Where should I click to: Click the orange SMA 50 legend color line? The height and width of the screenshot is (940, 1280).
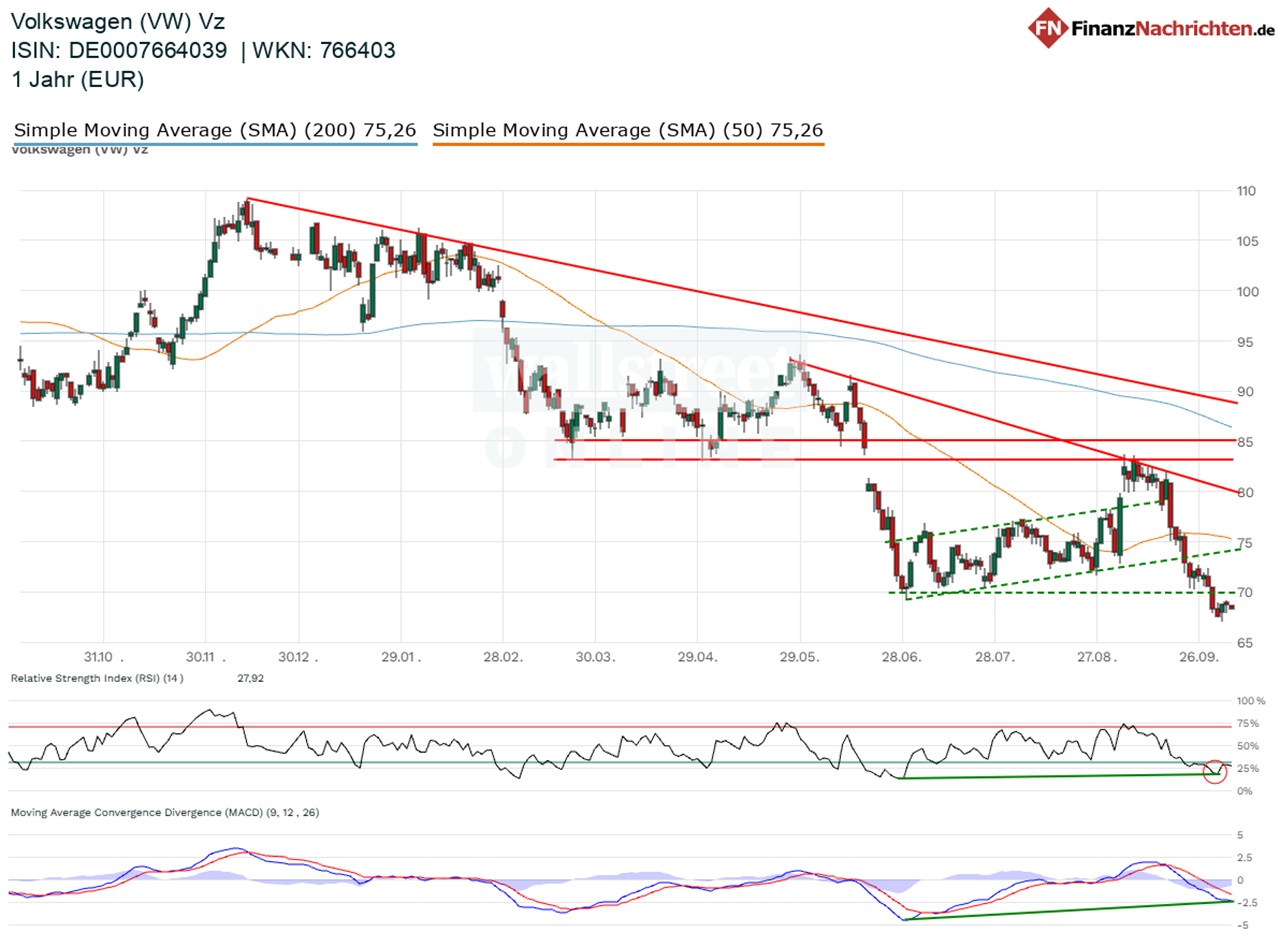(628, 145)
